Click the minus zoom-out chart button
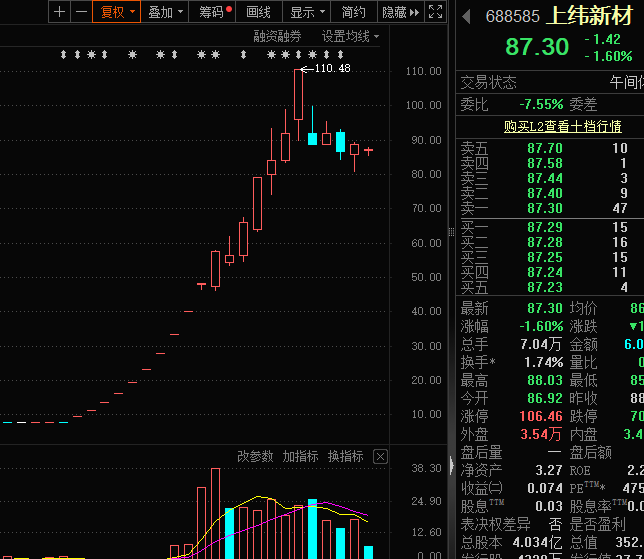The height and width of the screenshot is (559, 644). point(81,12)
